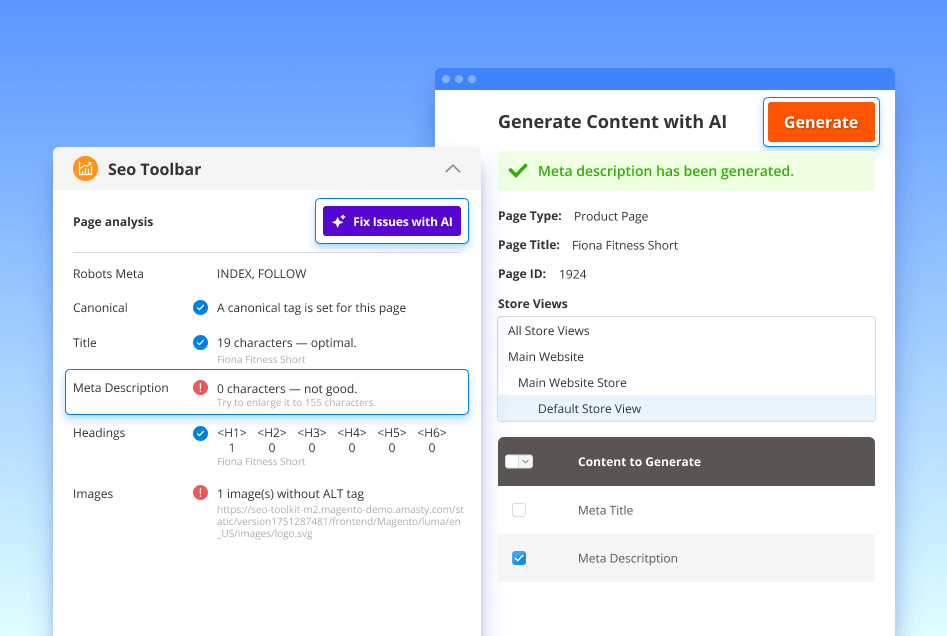Click the Headings blue checkmark status icon
Image resolution: width=947 pixels, height=636 pixels.
(200, 433)
